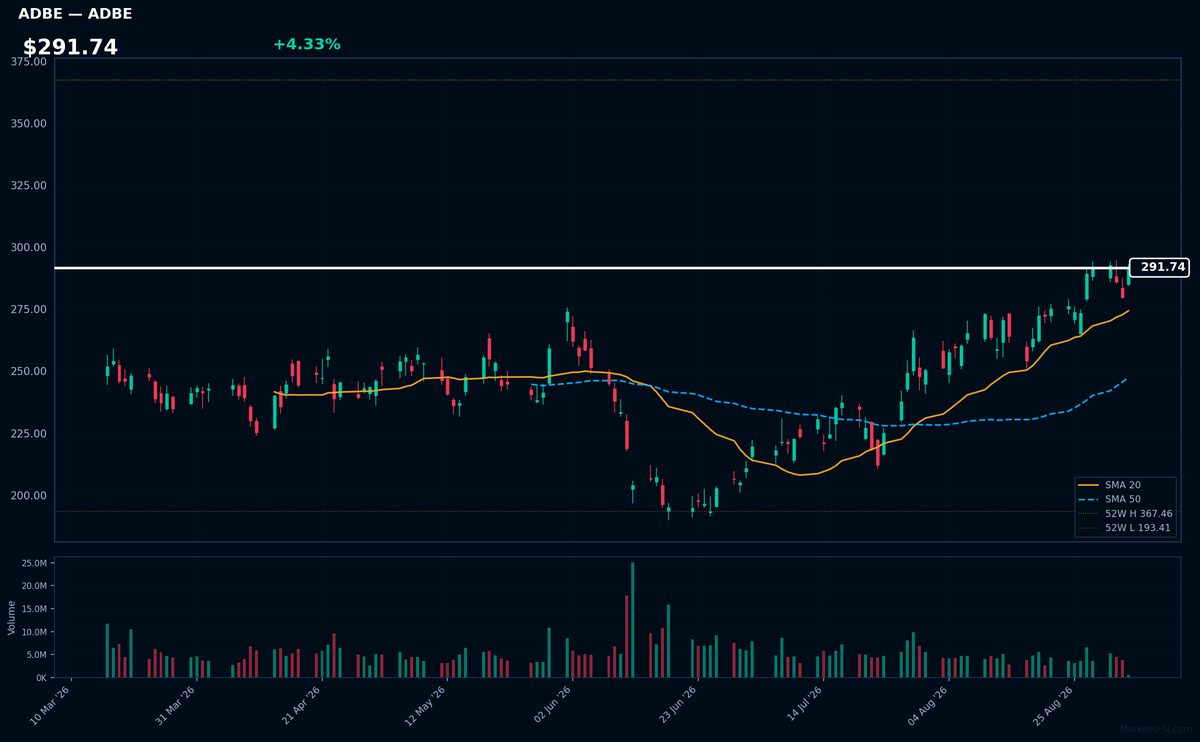Click the 25 Aug '26 date label
Image resolution: width=1200 pixels, height=742 pixels.
click(1053, 705)
